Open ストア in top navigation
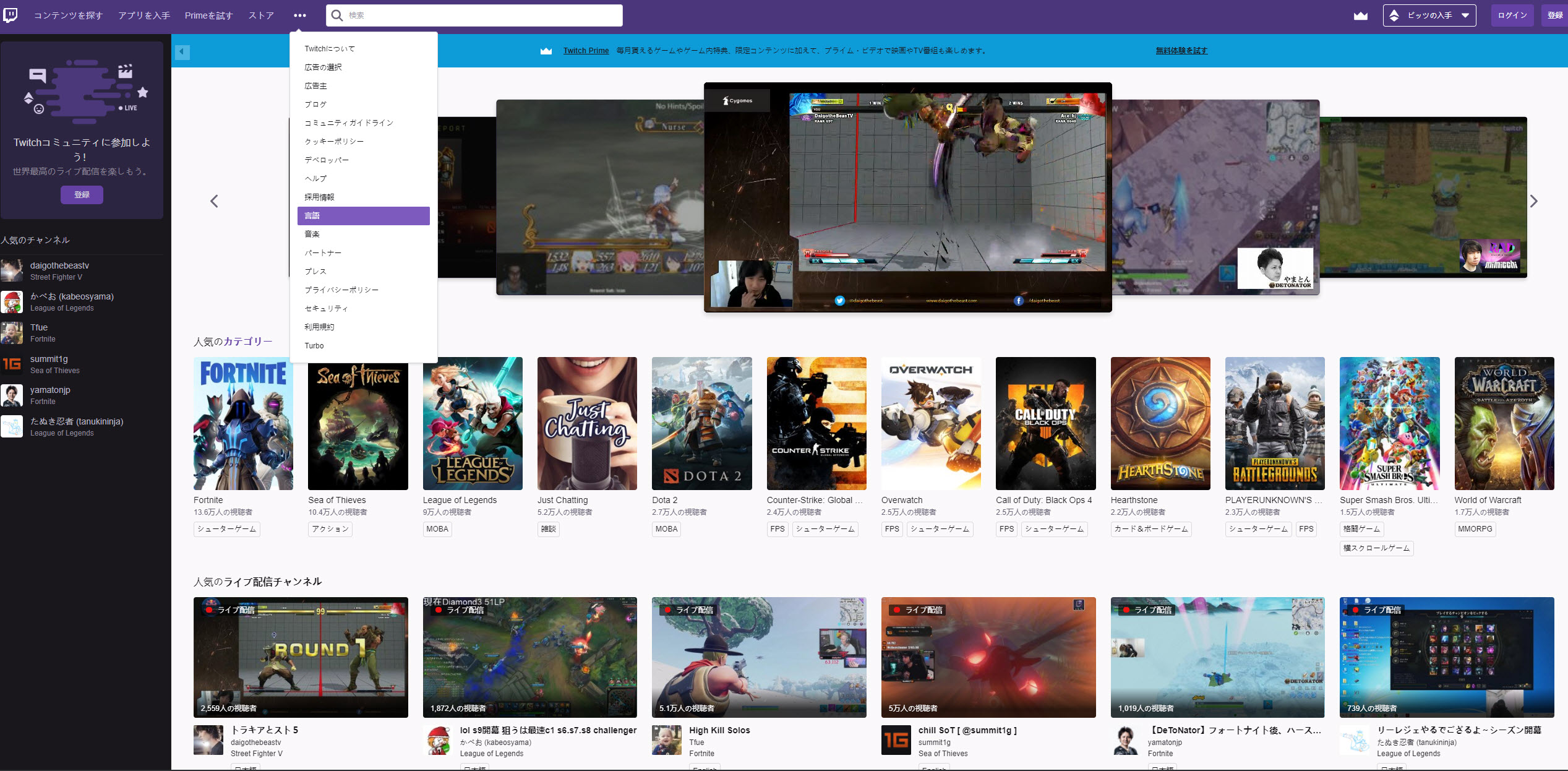This screenshot has width=1568, height=771. (x=261, y=15)
